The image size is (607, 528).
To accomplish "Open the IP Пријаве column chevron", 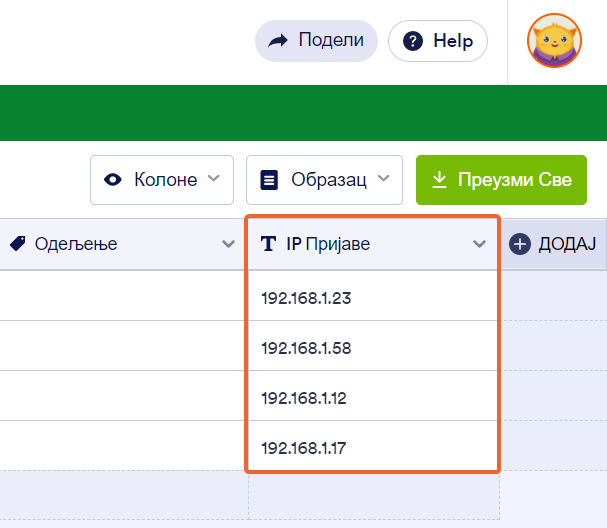I will (479, 244).
